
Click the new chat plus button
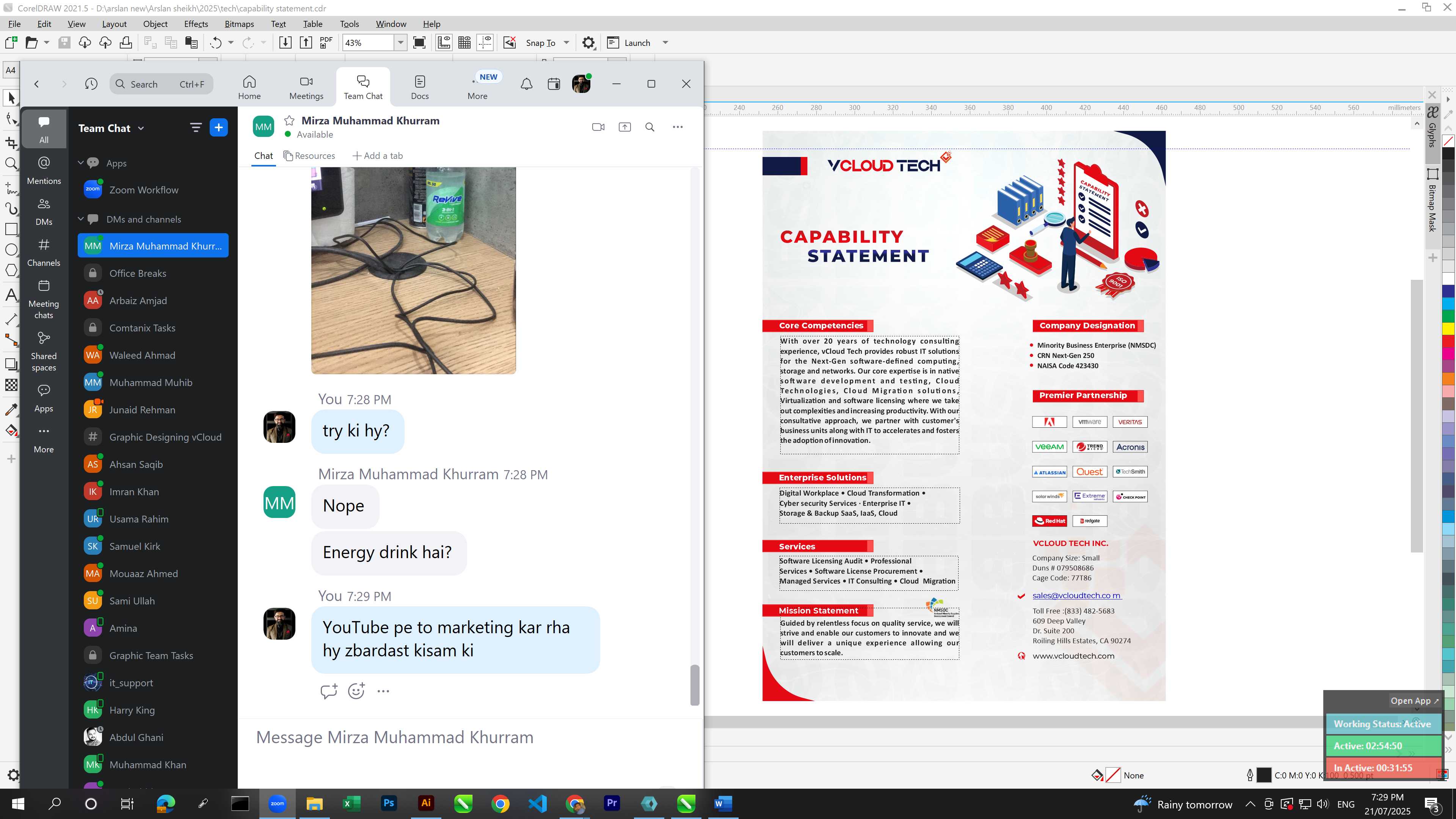[x=219, y=128]
